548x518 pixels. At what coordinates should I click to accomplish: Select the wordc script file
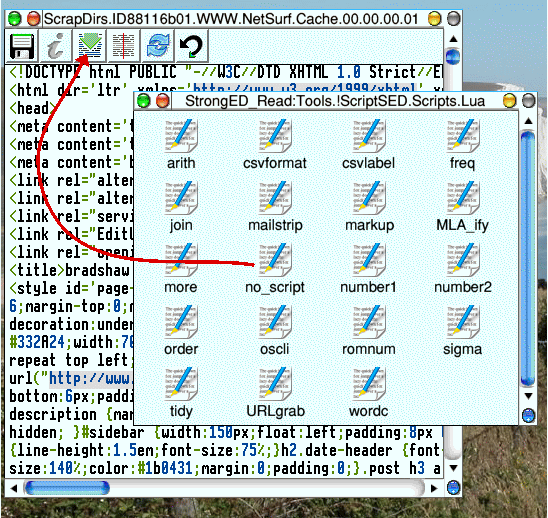click(x=369, y=393)
